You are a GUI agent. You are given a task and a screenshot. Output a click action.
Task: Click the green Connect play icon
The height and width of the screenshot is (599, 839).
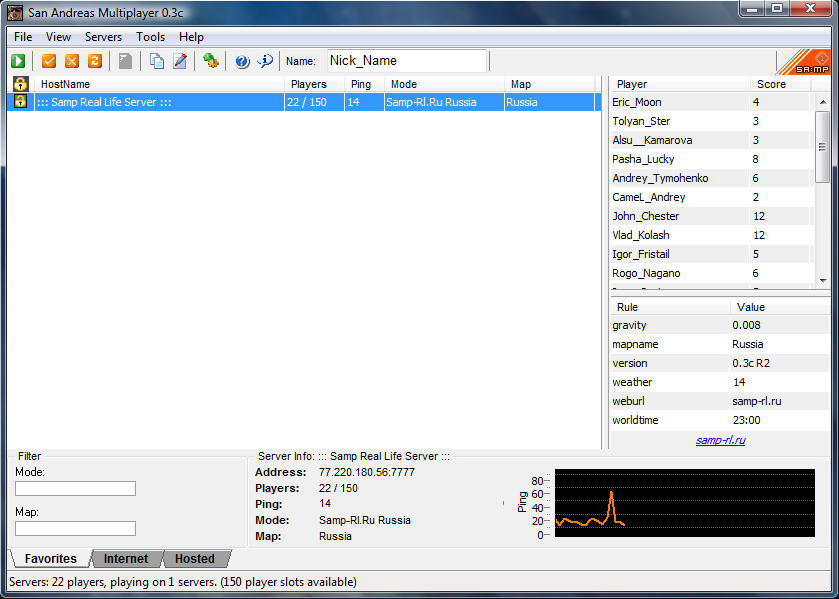click(18, 61)
